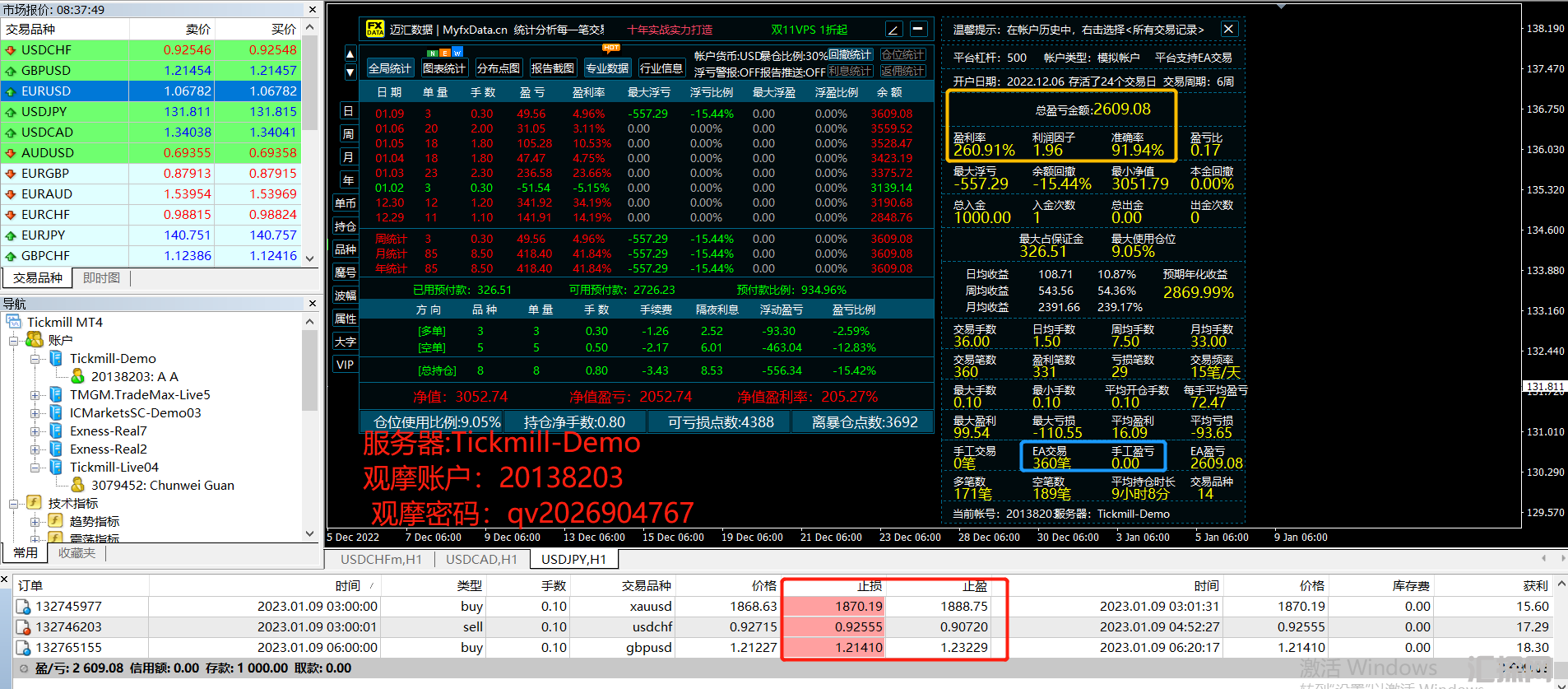Screen dimensions: 1568x689
Task: Toggle the 单币 side button
Action: click(x=346, y=203)
